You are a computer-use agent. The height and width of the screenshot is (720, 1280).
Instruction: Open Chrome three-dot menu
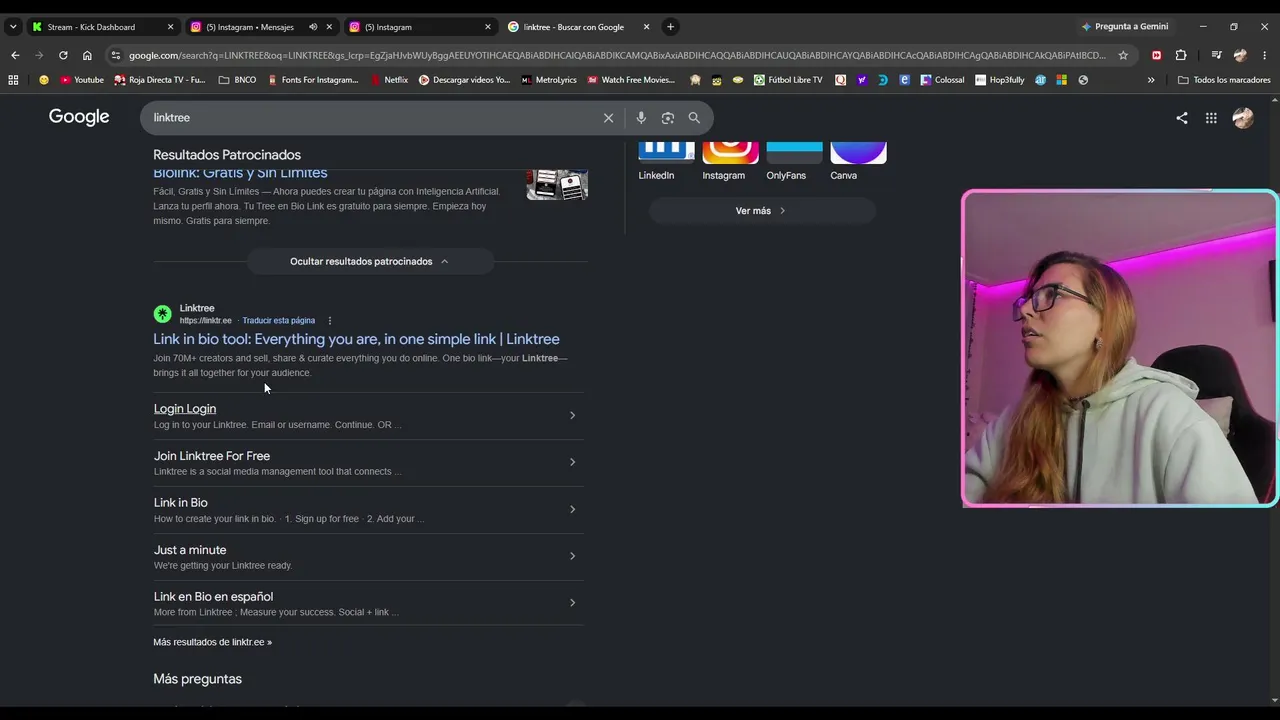click(x=1265, y=55)
